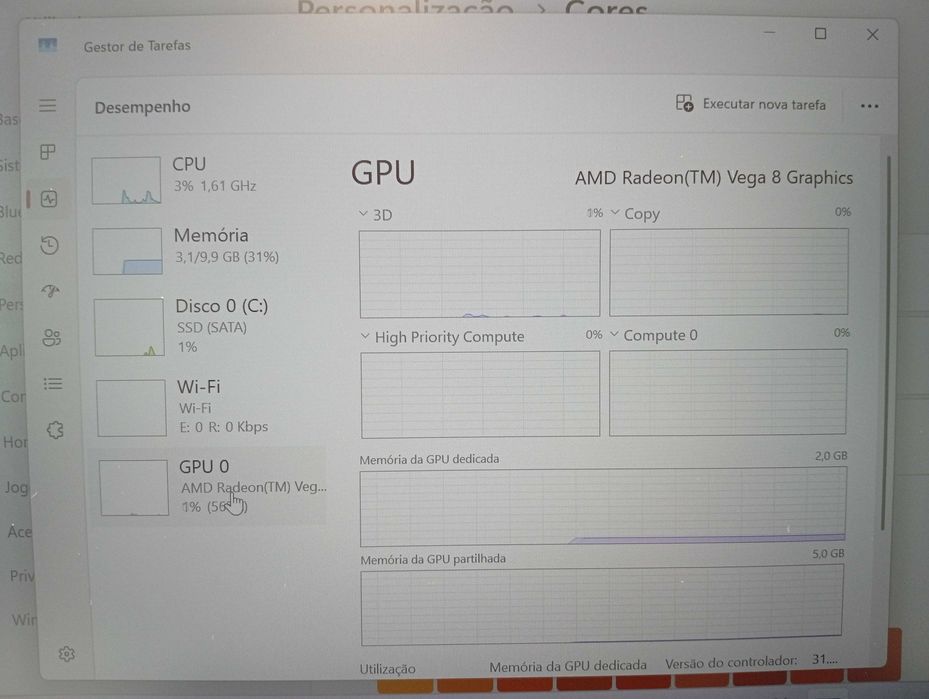Open Task Manager settings gear

point(66,654)
